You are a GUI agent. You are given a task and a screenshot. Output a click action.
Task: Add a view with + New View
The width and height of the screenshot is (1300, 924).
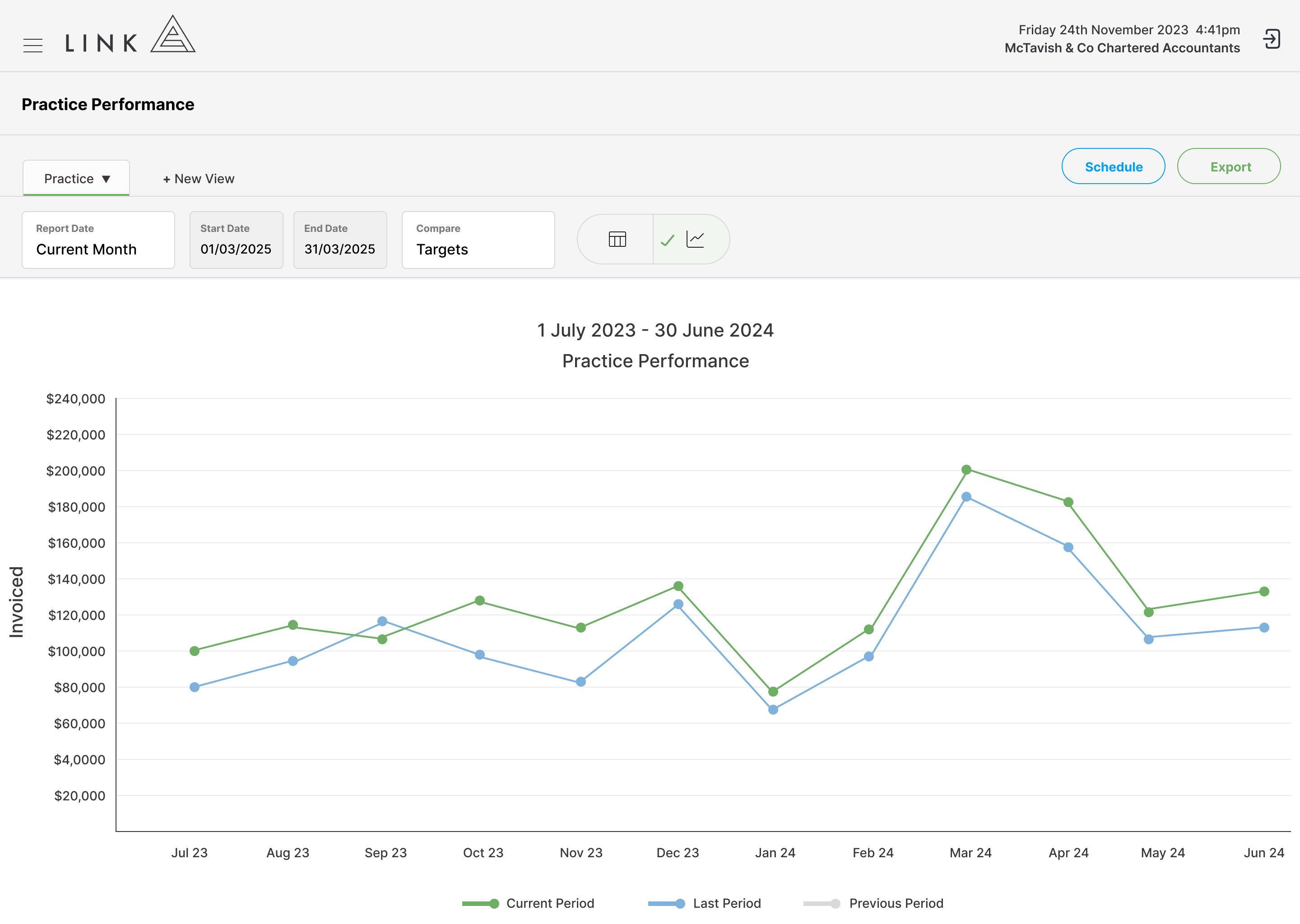tap(199, 179)
